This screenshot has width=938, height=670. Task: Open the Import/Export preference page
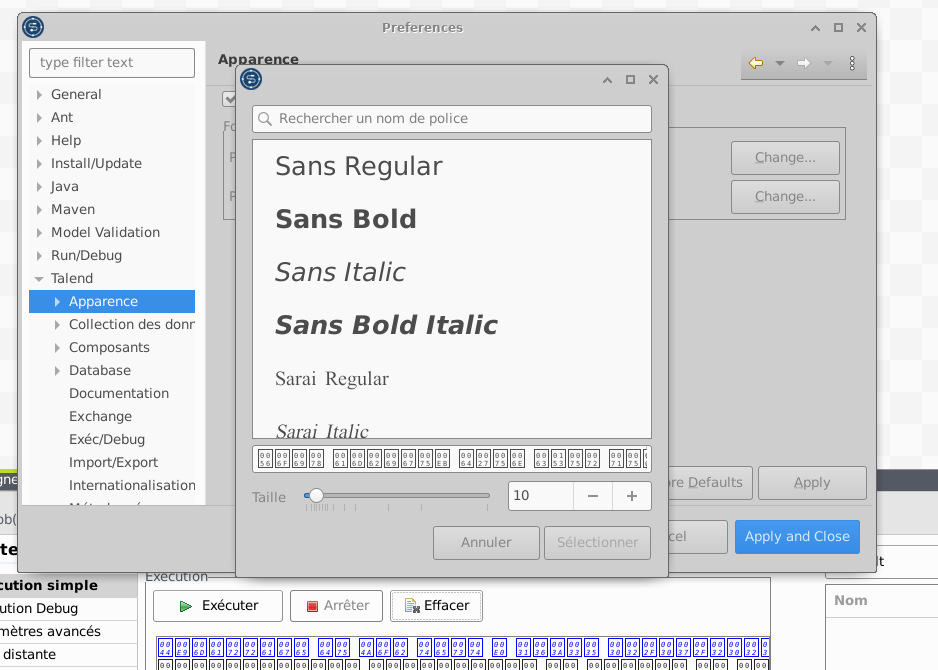114,462
